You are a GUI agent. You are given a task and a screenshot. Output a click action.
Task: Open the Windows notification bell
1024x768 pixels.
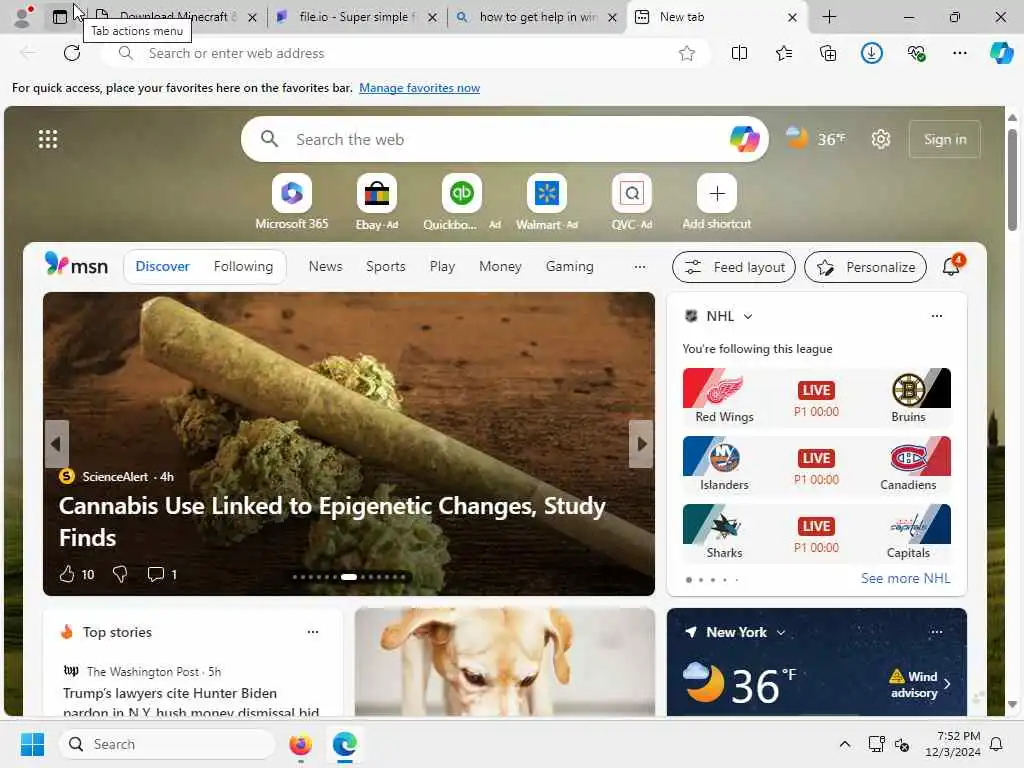(996, 744)
